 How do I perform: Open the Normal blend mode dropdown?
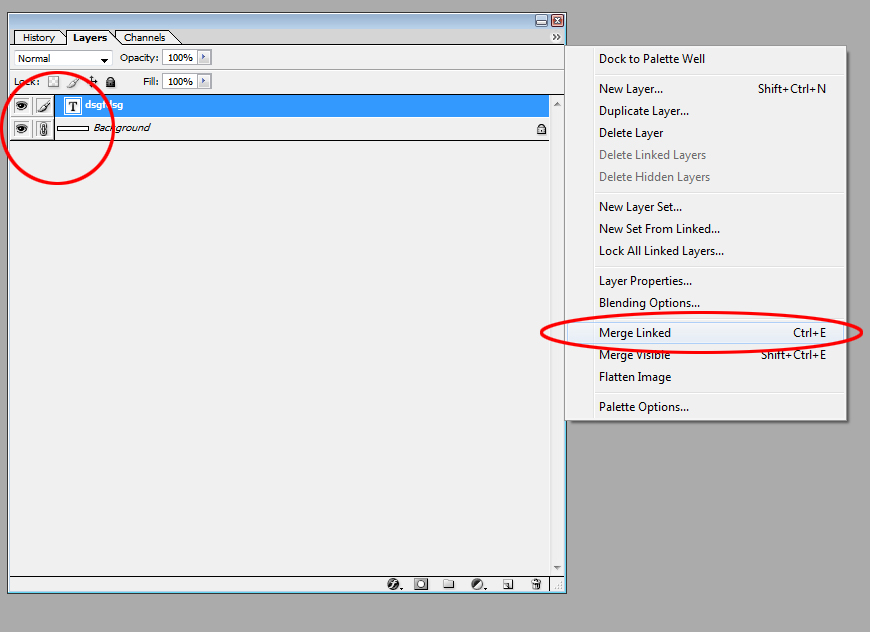tap(62, 59)
